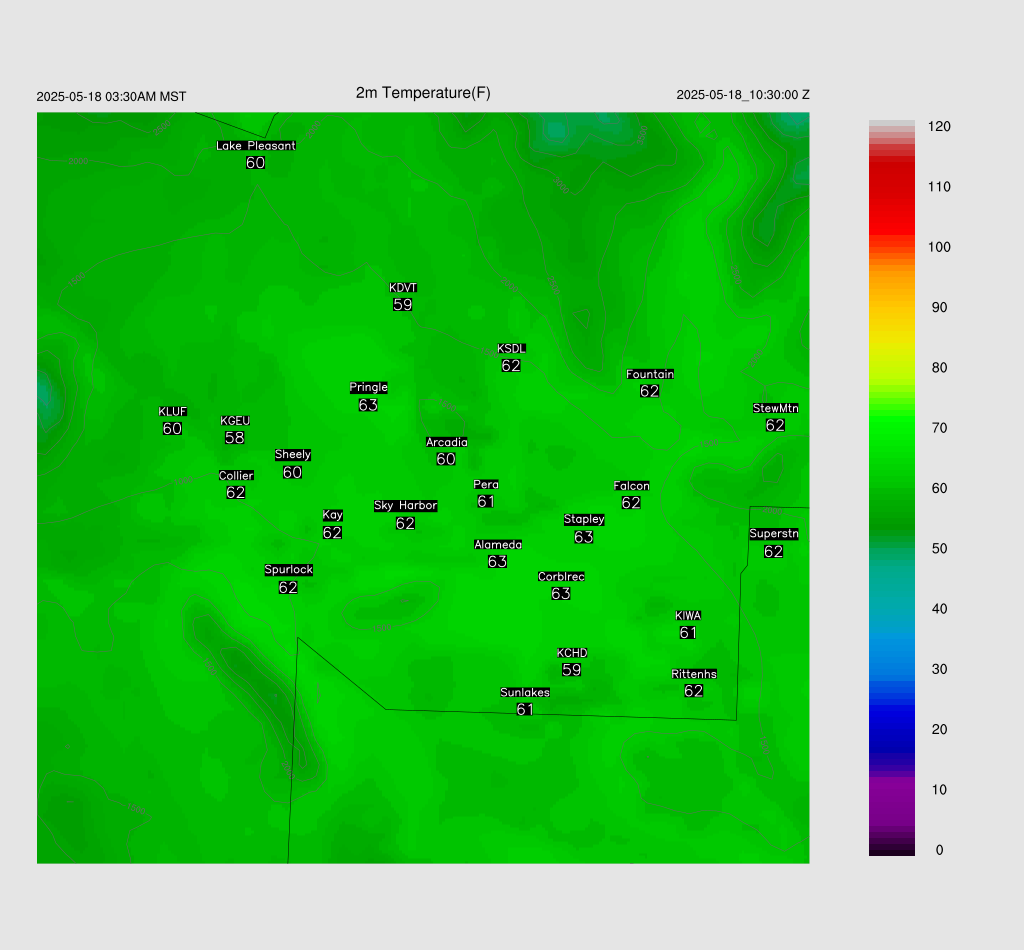This screenshot has width=1024, height=950.
Task: Click temperature value 63 under Corbirec
Action: 560,594
